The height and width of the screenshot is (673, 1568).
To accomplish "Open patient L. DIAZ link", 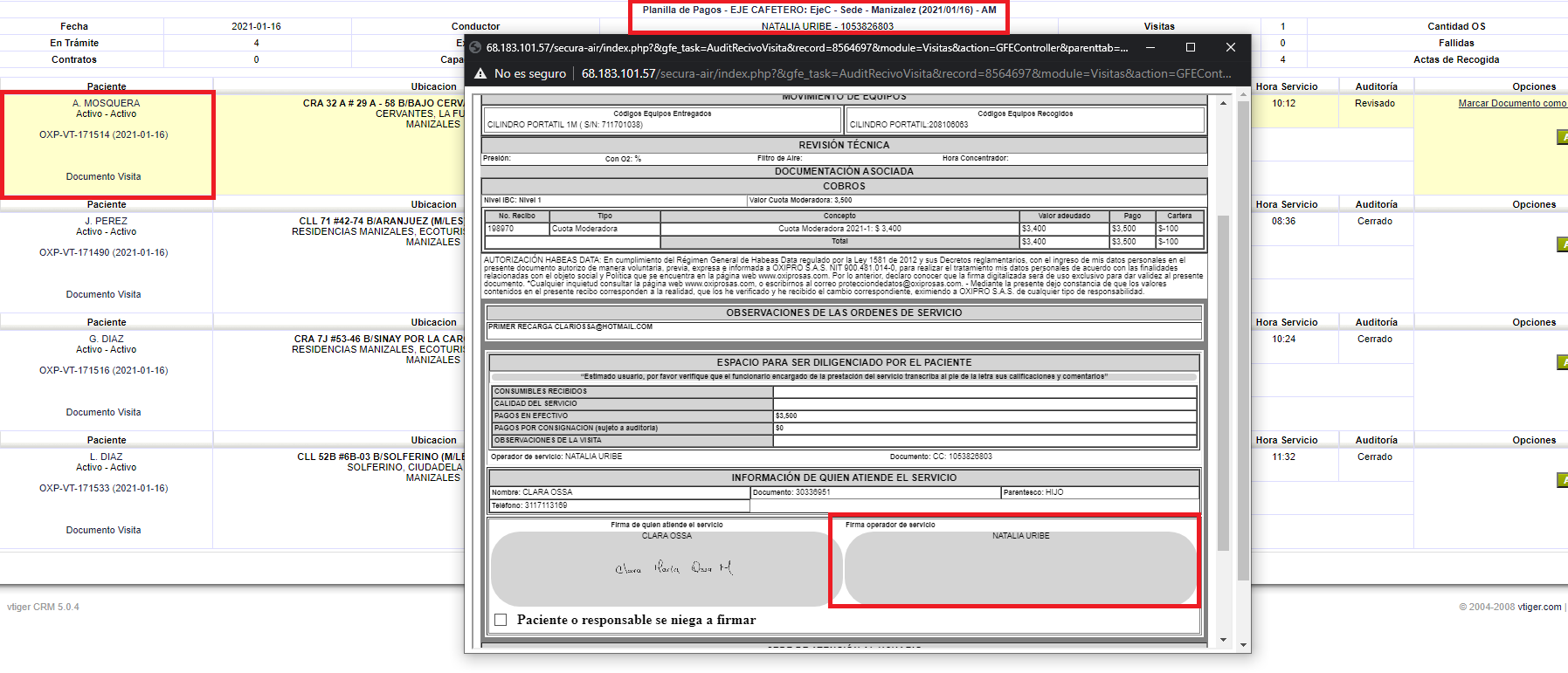I will pyautogui.click(x=106, y=457).
